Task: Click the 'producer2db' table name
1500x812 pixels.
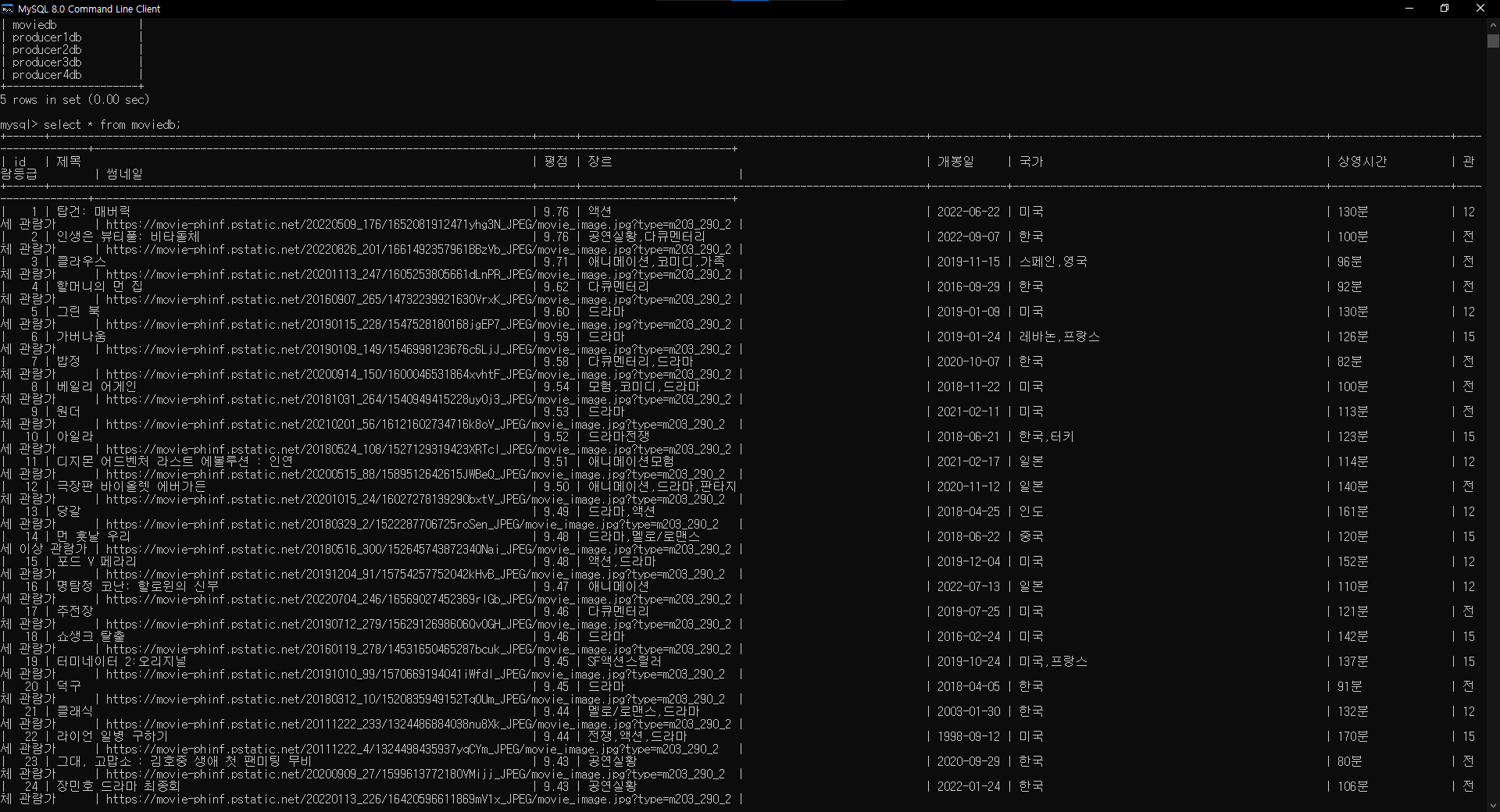Action: pos(47,50)
